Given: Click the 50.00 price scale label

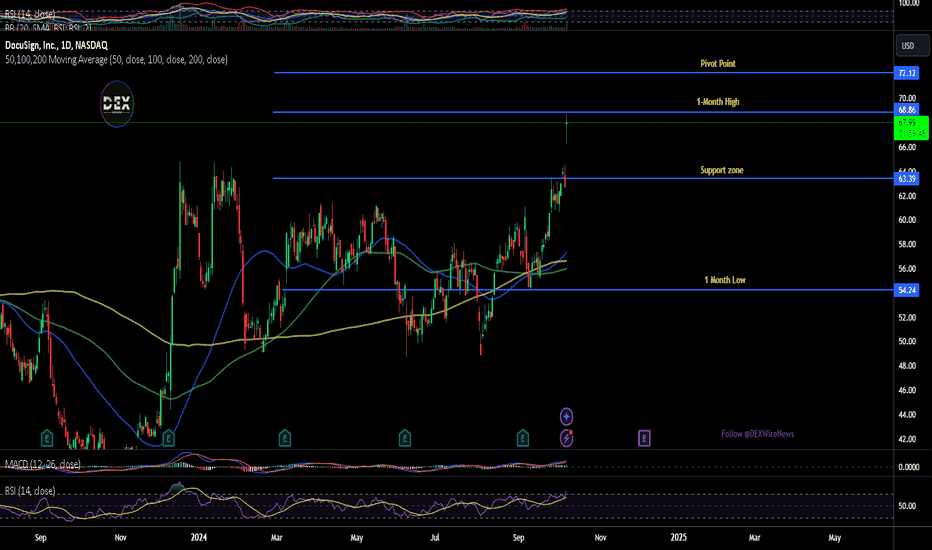Looking at the screenshot, I should (907, 341).
